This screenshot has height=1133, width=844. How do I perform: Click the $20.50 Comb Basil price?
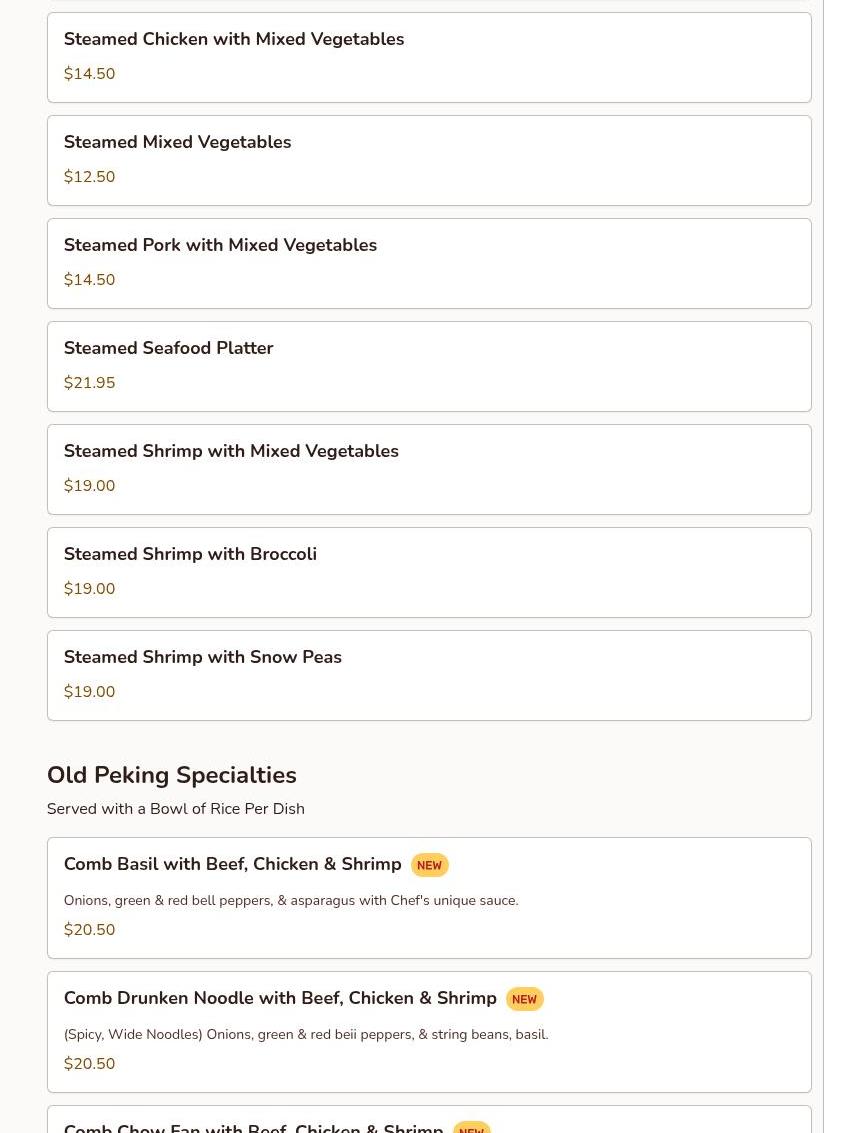tap(89, 930)
